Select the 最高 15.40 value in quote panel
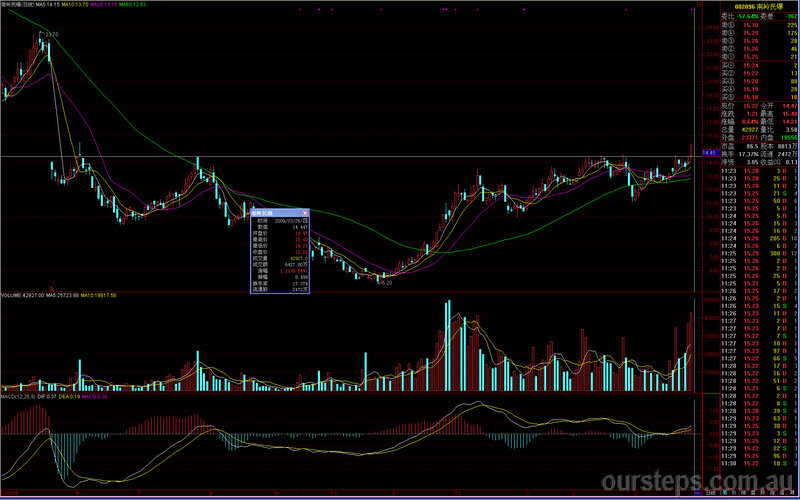The image size is (800, 500). [790, 114]
